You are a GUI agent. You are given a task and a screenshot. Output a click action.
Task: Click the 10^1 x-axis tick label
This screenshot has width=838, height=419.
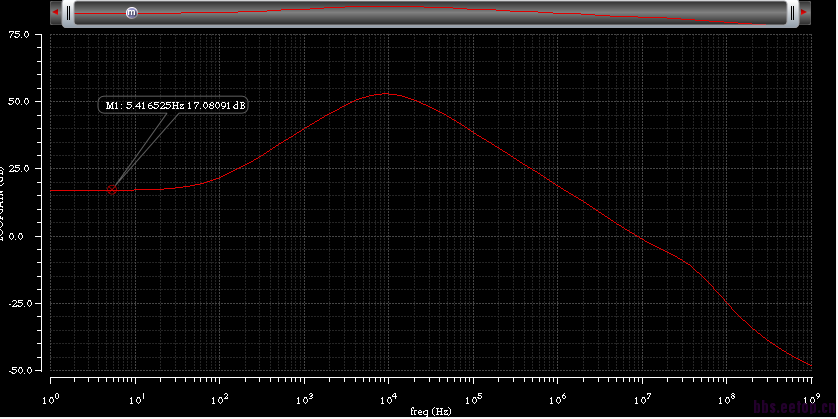136,398
